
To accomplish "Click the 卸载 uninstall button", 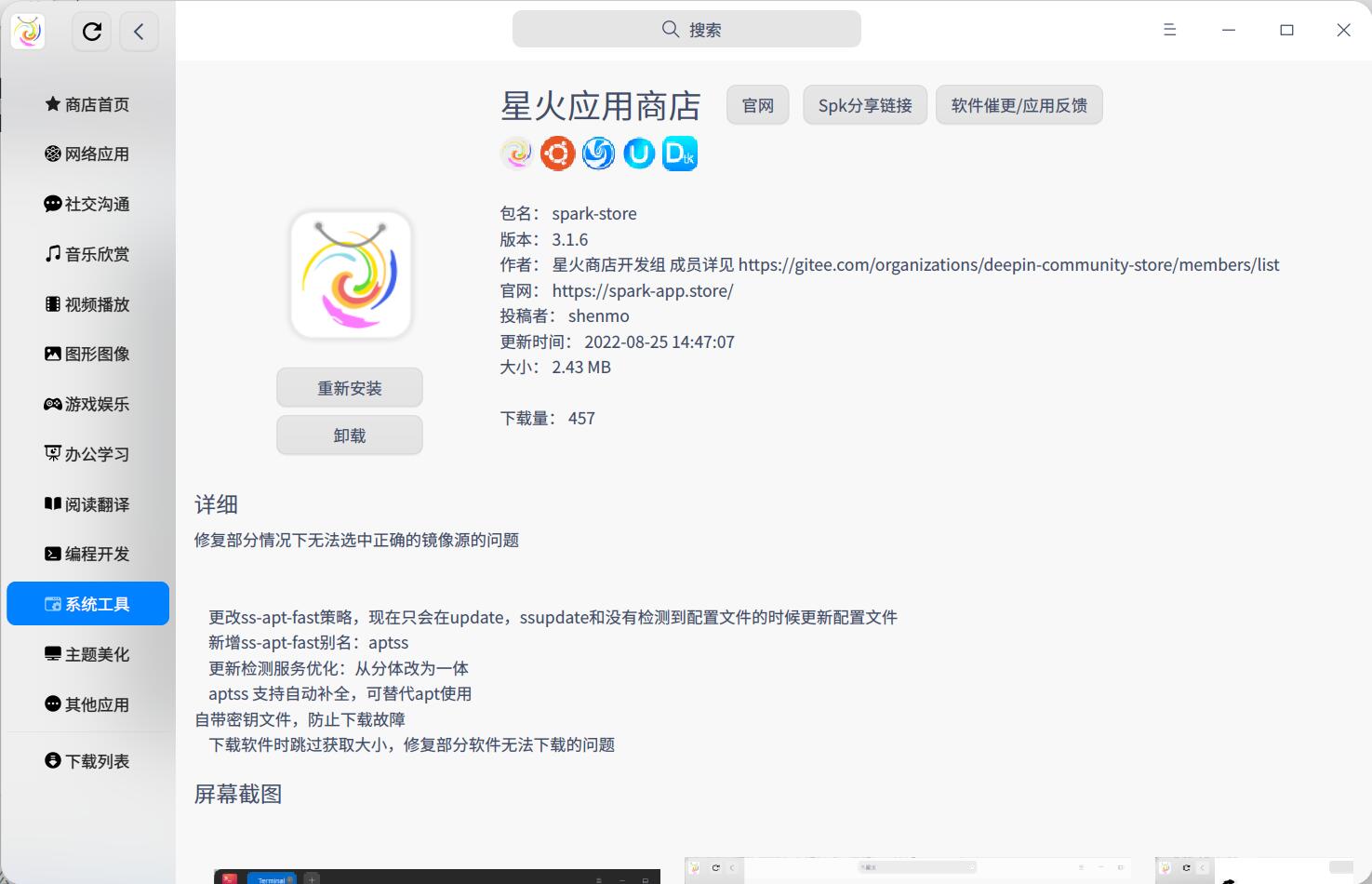I will (349, 435).
